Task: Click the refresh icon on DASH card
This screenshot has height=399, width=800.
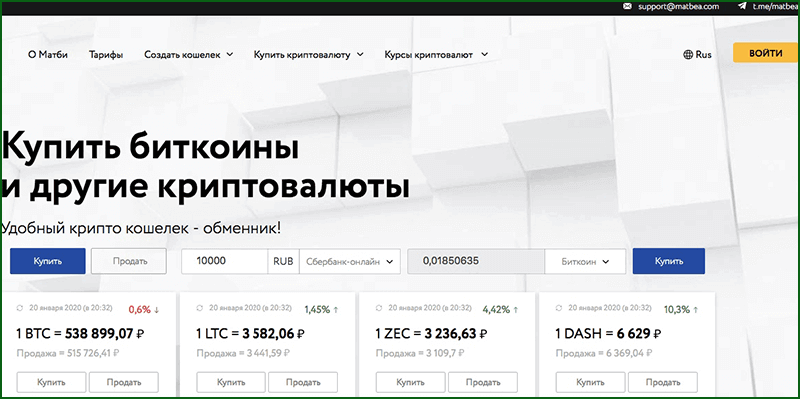Action: pyautogui.click(x=559, y=308)
